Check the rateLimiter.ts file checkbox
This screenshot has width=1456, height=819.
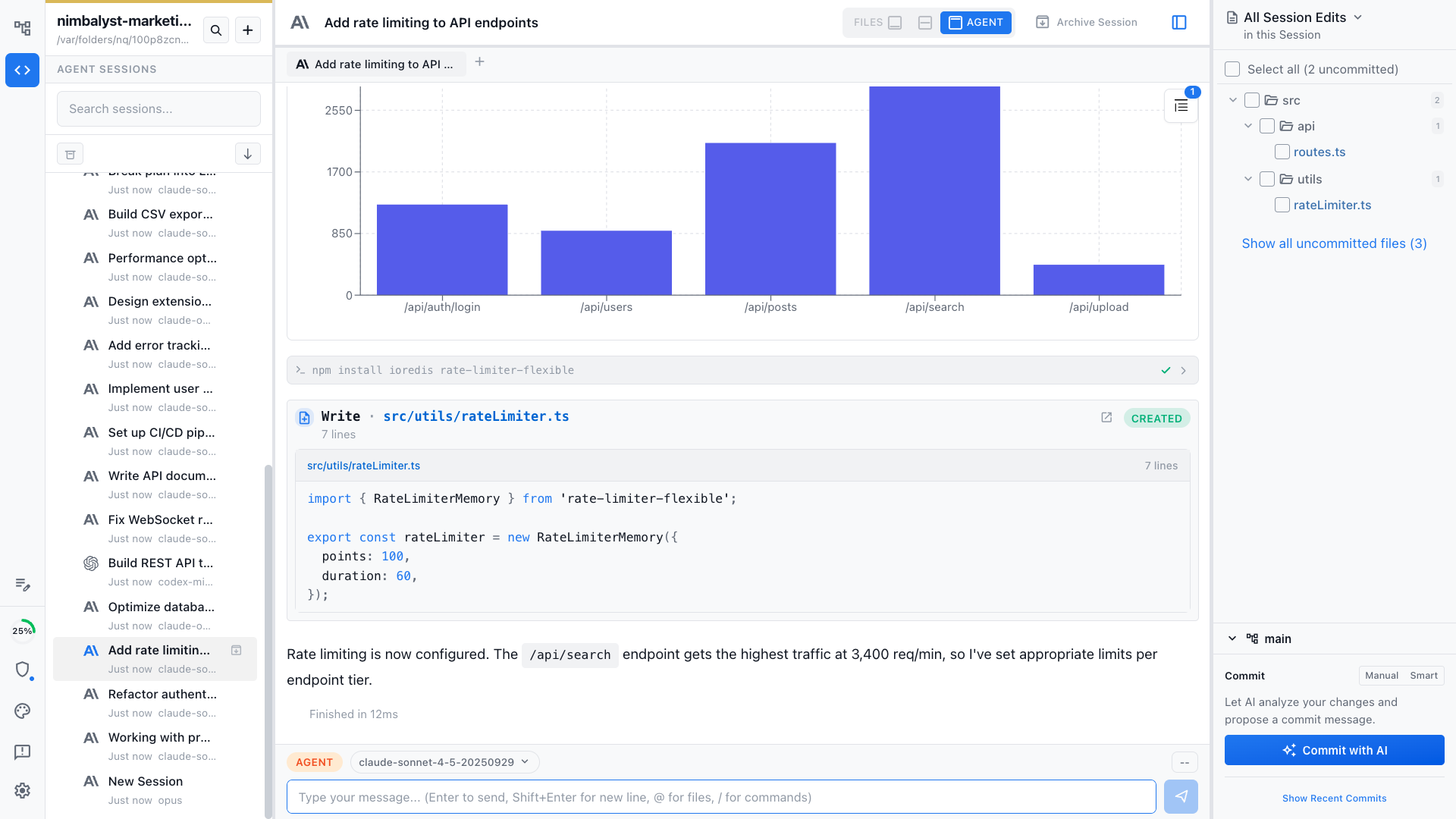click(1282, 205)
